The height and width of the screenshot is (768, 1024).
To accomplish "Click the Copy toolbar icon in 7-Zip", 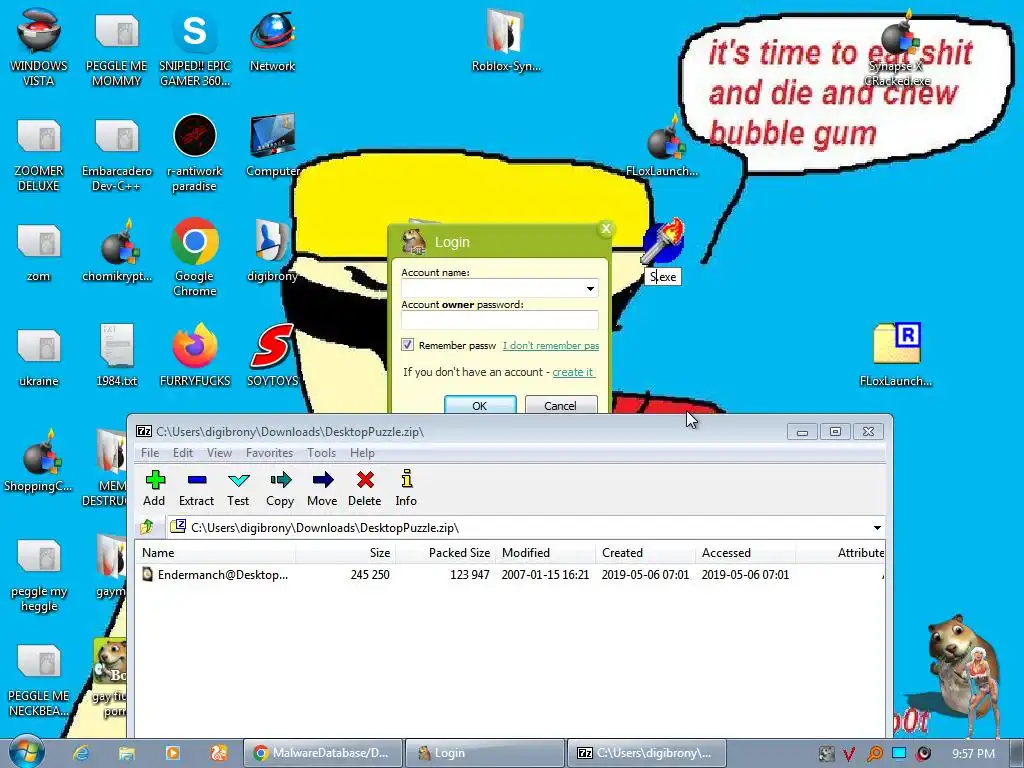I will [x=280, y=488].
